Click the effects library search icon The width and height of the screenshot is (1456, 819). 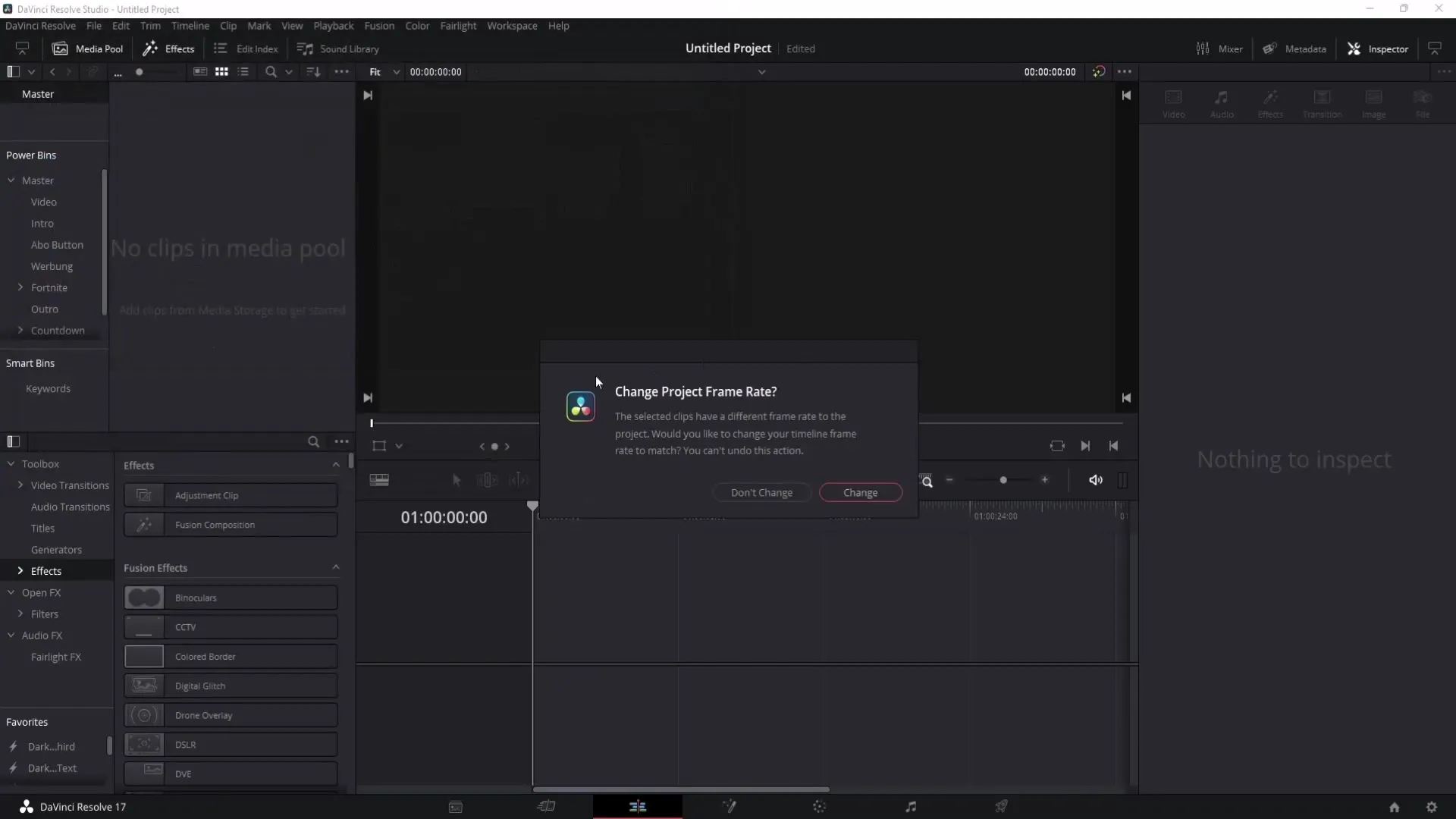click(x=313, y=441)
